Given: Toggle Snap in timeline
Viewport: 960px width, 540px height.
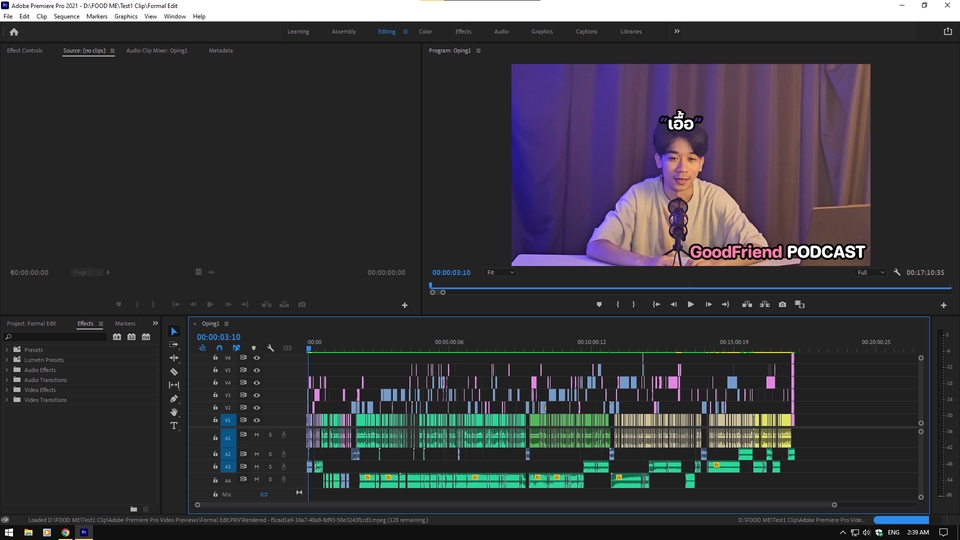Looking at the screenshot, I should coord(219,348).
